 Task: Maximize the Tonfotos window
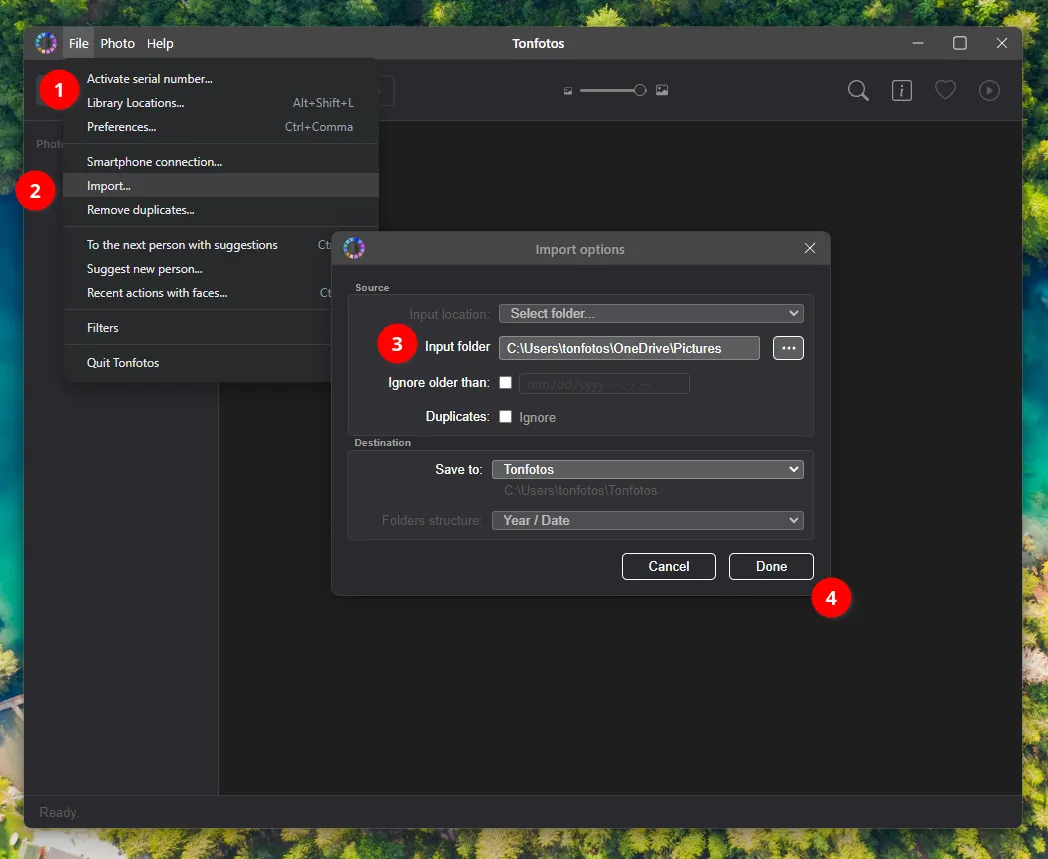point(960,43)
